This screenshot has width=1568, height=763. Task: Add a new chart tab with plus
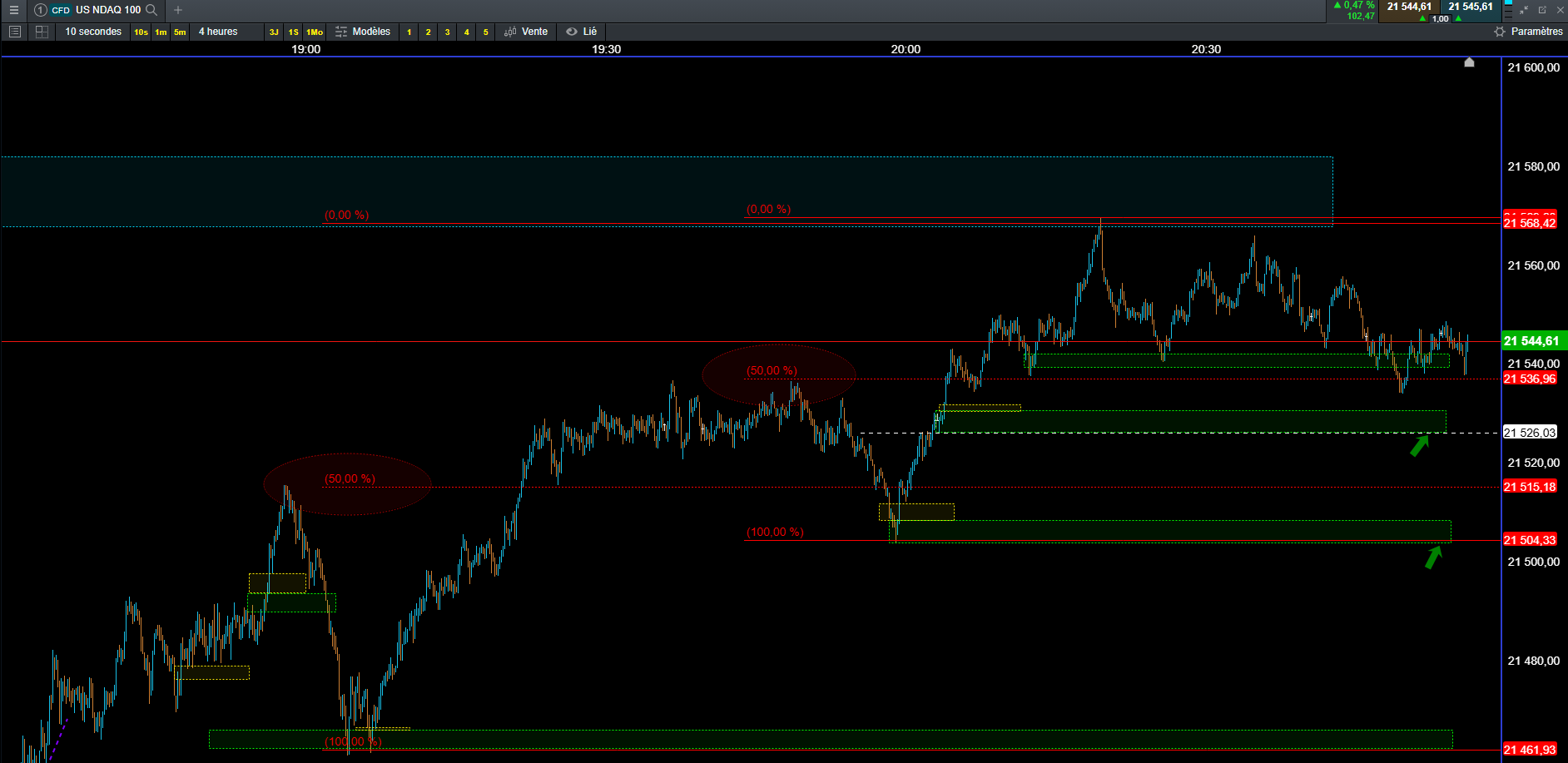(178, 10)
